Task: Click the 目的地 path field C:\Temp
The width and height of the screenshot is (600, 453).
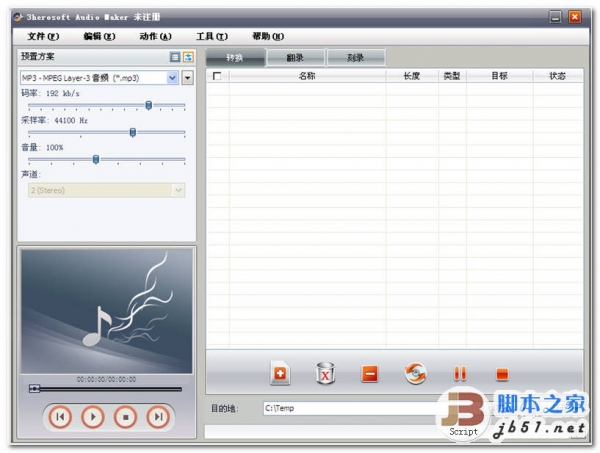Action: point(351,408)
